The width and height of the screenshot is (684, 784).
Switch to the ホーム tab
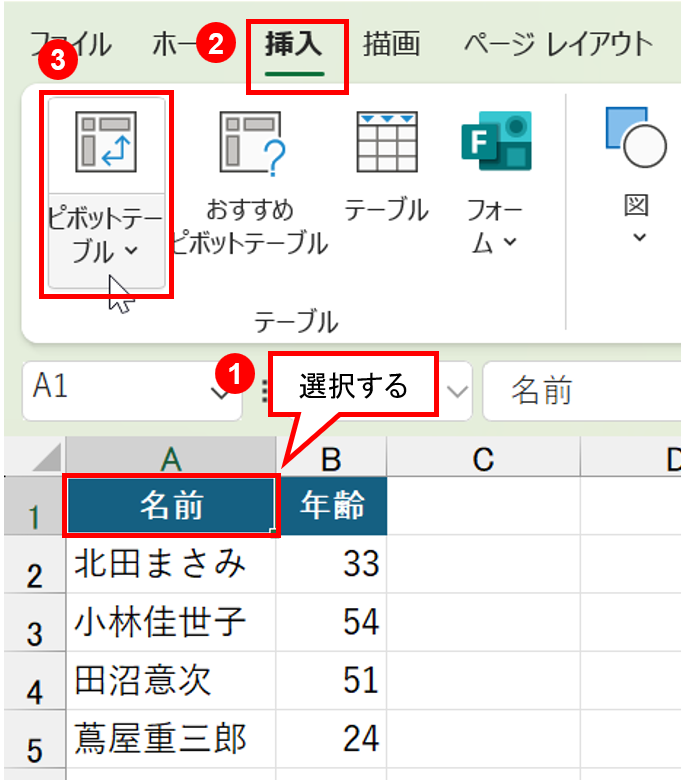point(175,44)
